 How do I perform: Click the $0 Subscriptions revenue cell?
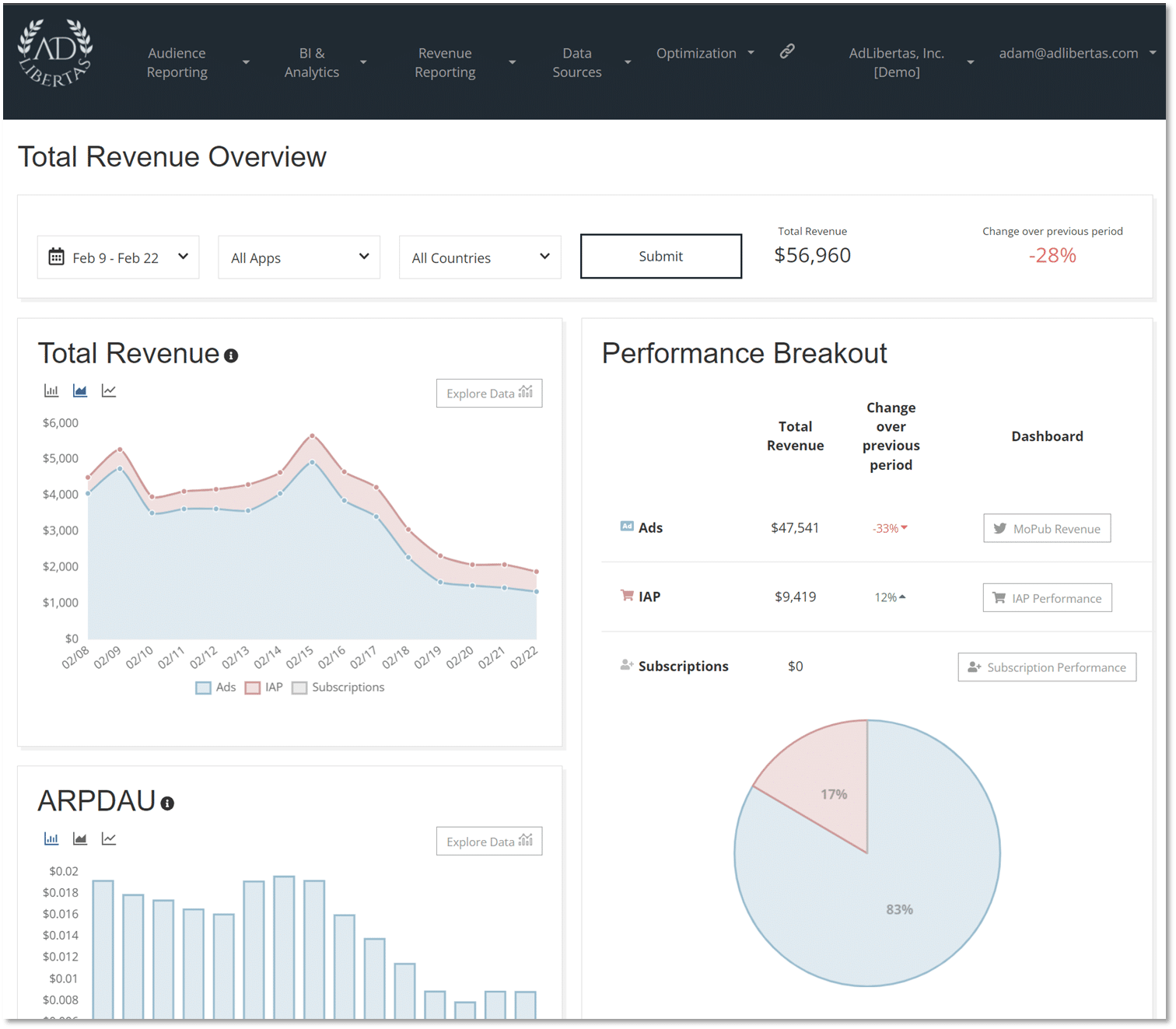click(x=795, y=666)
